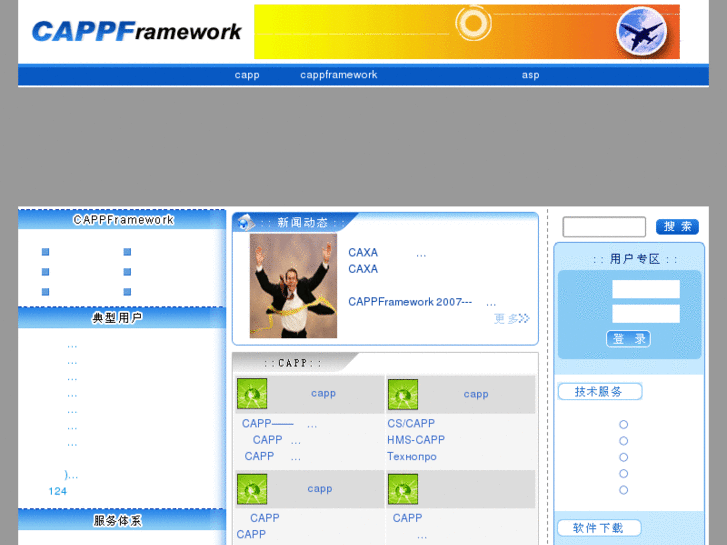Click the 登录 login button
This screenshot has height=545, width=727.
[628, 339]
